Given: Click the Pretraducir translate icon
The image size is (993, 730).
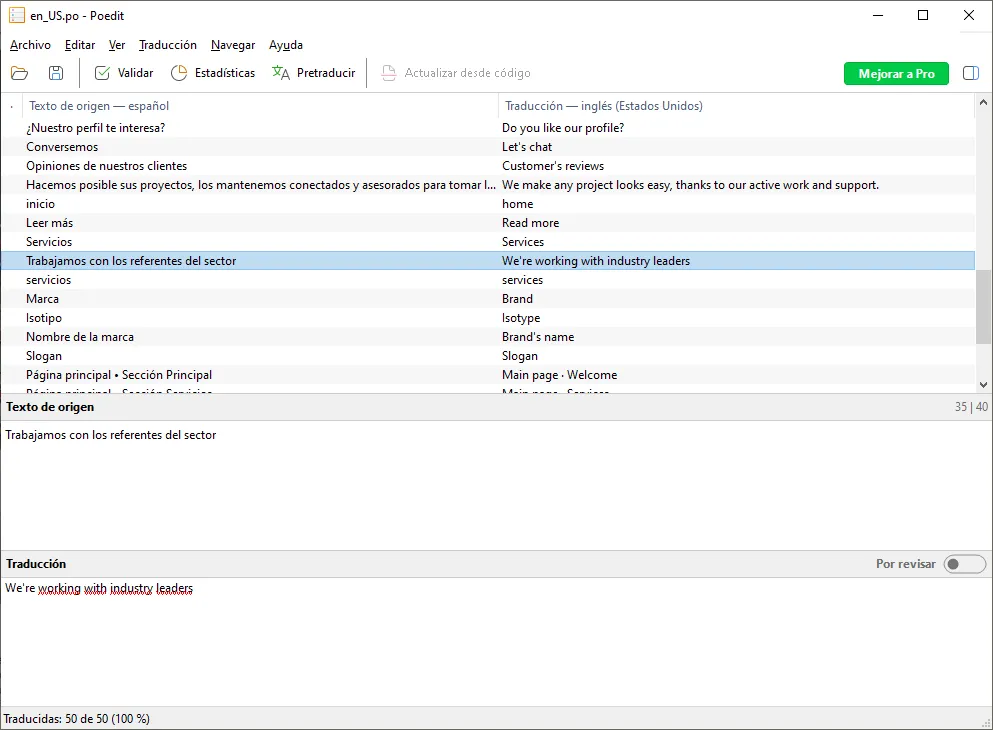Looking at the screenshot, I should 282,73.
